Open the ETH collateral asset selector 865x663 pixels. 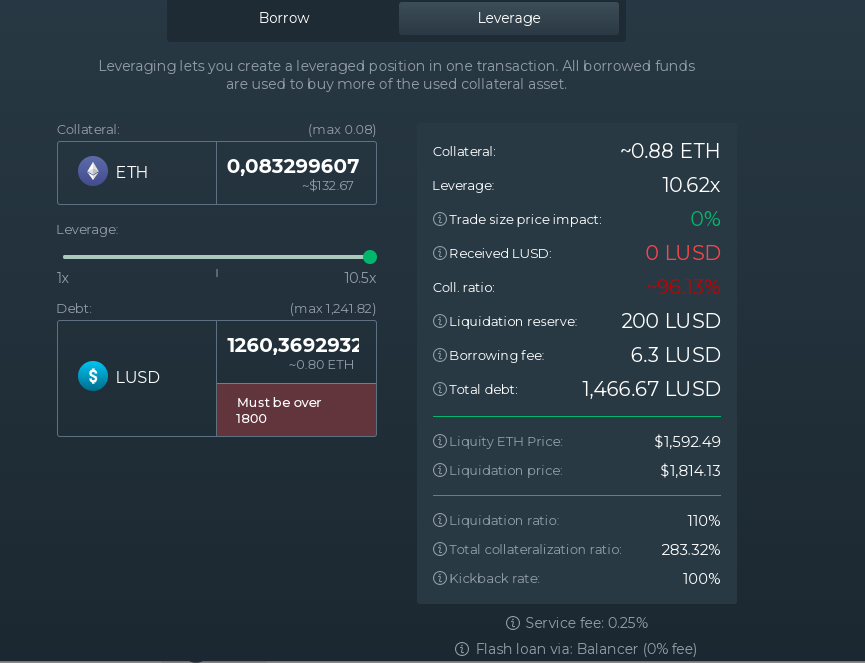[x=137, y=173]
